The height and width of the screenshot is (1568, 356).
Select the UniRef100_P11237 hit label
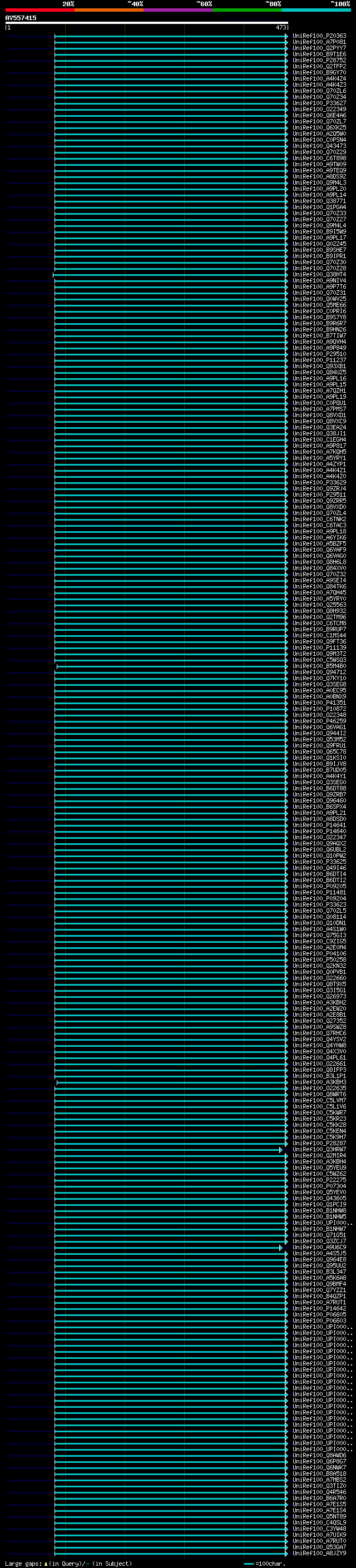point(319,360)
